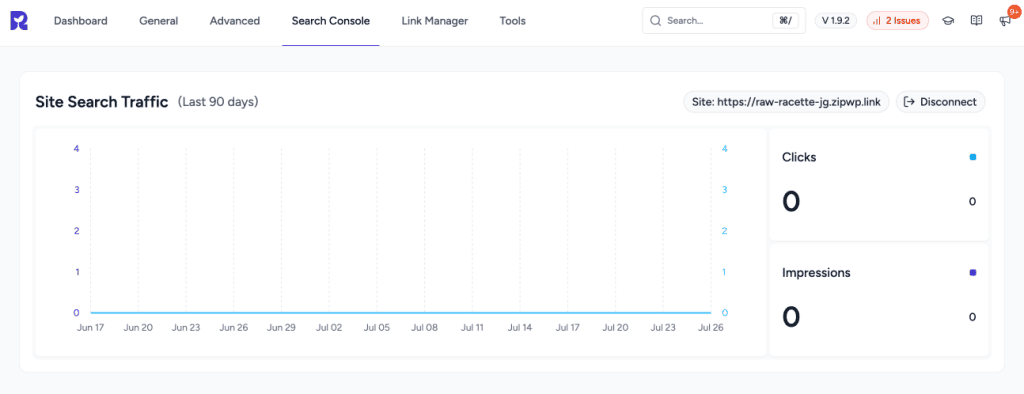The width and height of the screenshot is (1024, 394).
Task: Click the Jul 02 axis label
Action: 328,327
